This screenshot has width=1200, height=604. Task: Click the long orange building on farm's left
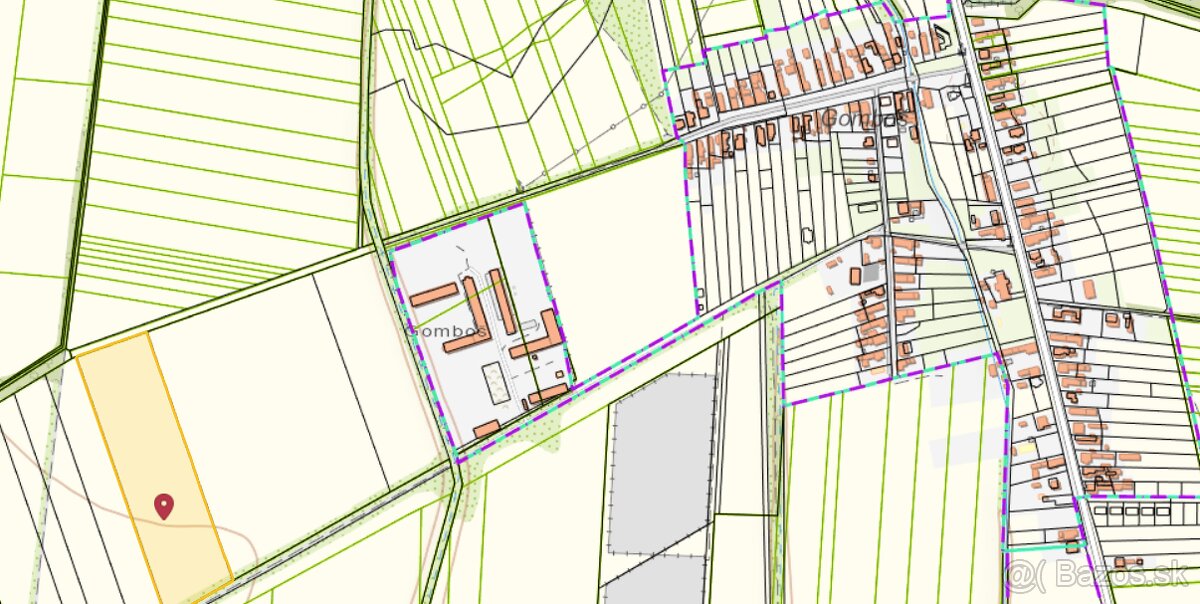coord(433,295)
